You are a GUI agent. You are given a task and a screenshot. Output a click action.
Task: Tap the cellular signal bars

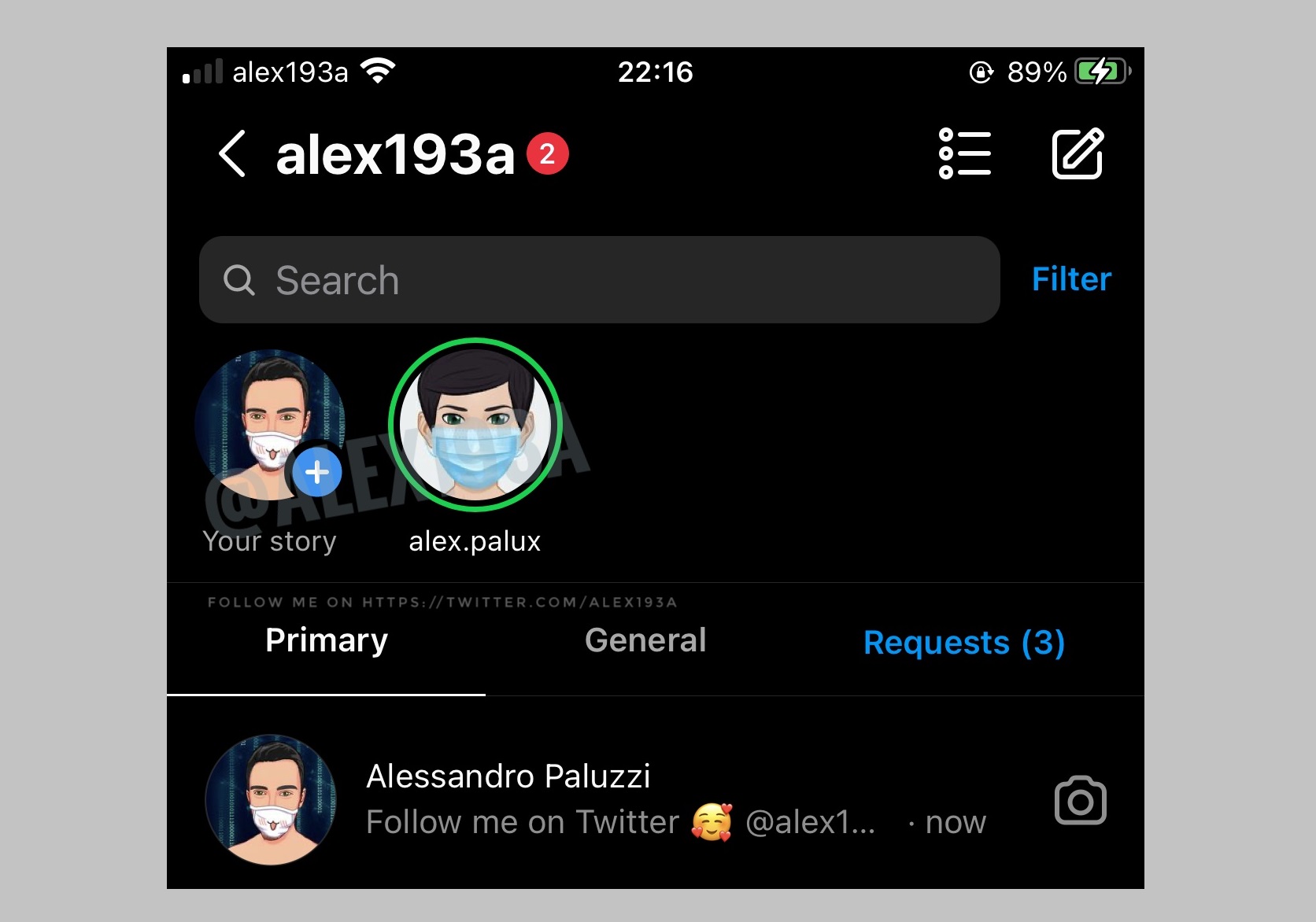click(202, 72)
